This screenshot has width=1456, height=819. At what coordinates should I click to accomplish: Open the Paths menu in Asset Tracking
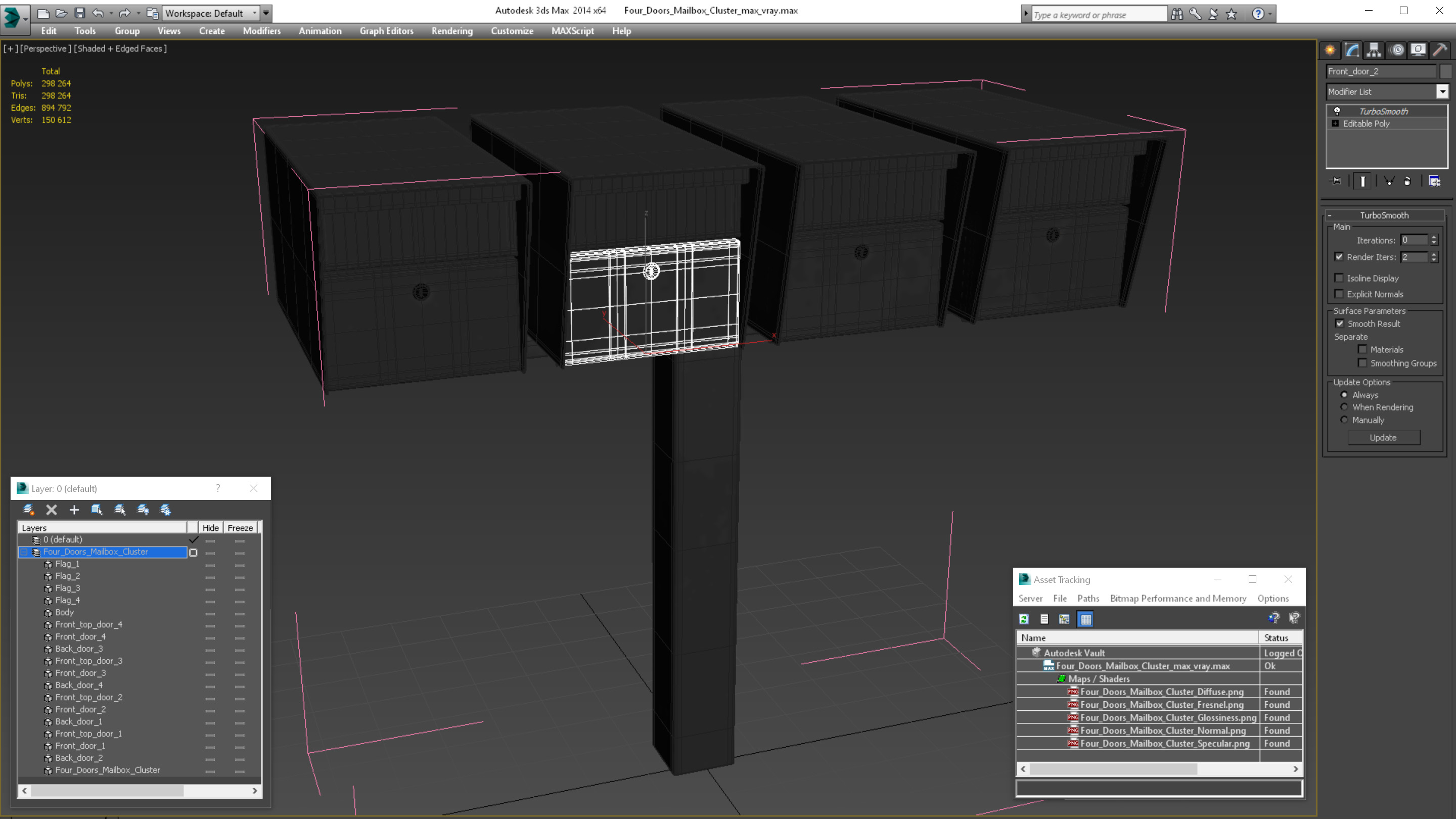pyautogui.click(x=1087, y=598)
